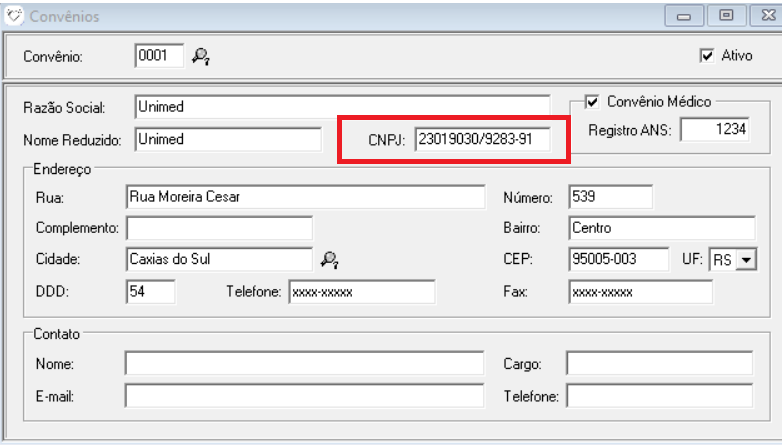This screenshot has height=445, width=782.
Task: Open the UF state dropdown
Action: click(x=744, y=260)
